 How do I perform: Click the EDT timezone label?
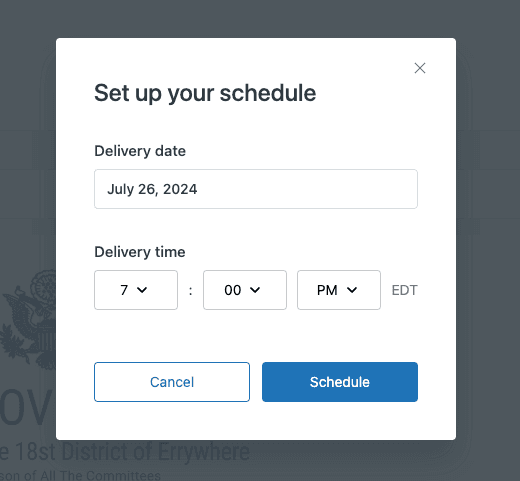pyautogui.click(x=404, y=290)
